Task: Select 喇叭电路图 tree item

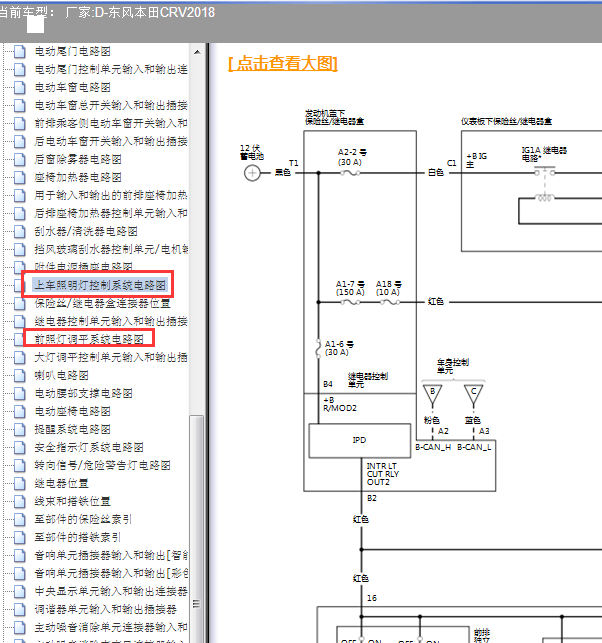Action: tap(62, 375)
